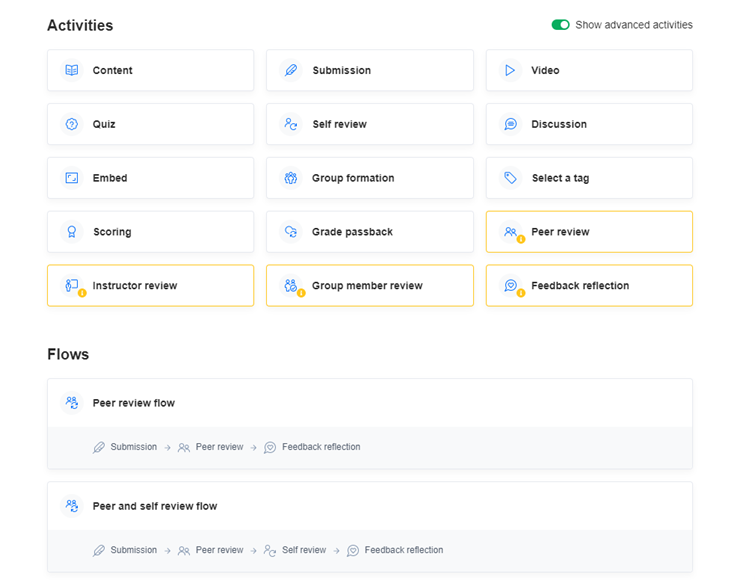Screen dimensions: 755x580
Task: Click the Discussion chat bubble icon
Action: (x=510, y=124)
